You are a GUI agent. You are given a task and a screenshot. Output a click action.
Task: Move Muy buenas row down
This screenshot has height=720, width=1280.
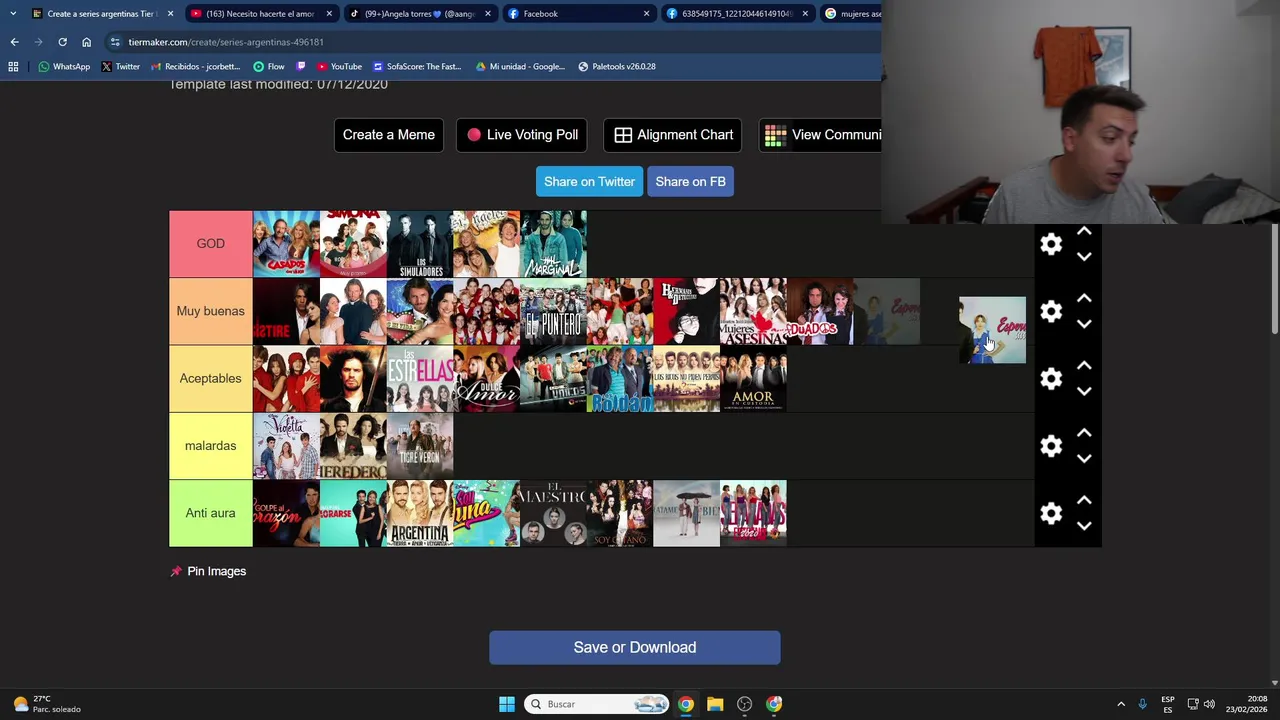(x=1084, y=324)
